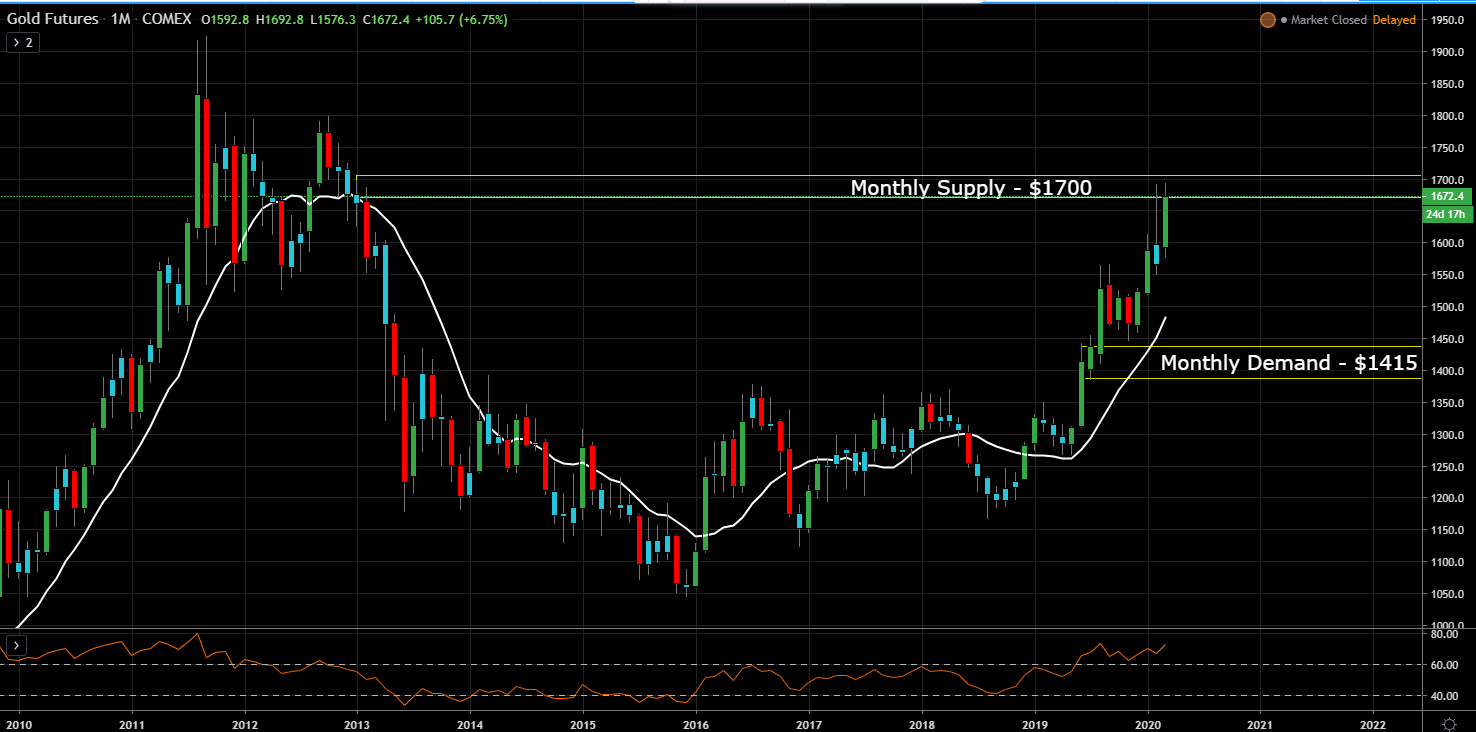
Task: Expand the indicator legend showing 2
Action: (22, 42)
